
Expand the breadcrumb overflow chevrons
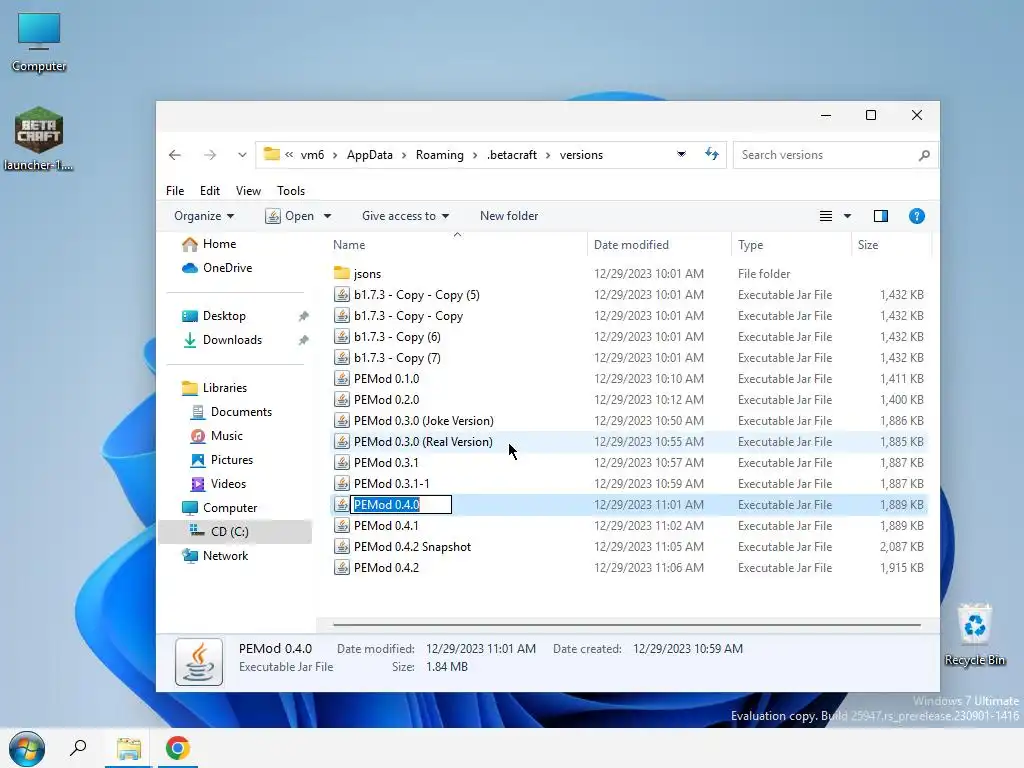point(289,155)
